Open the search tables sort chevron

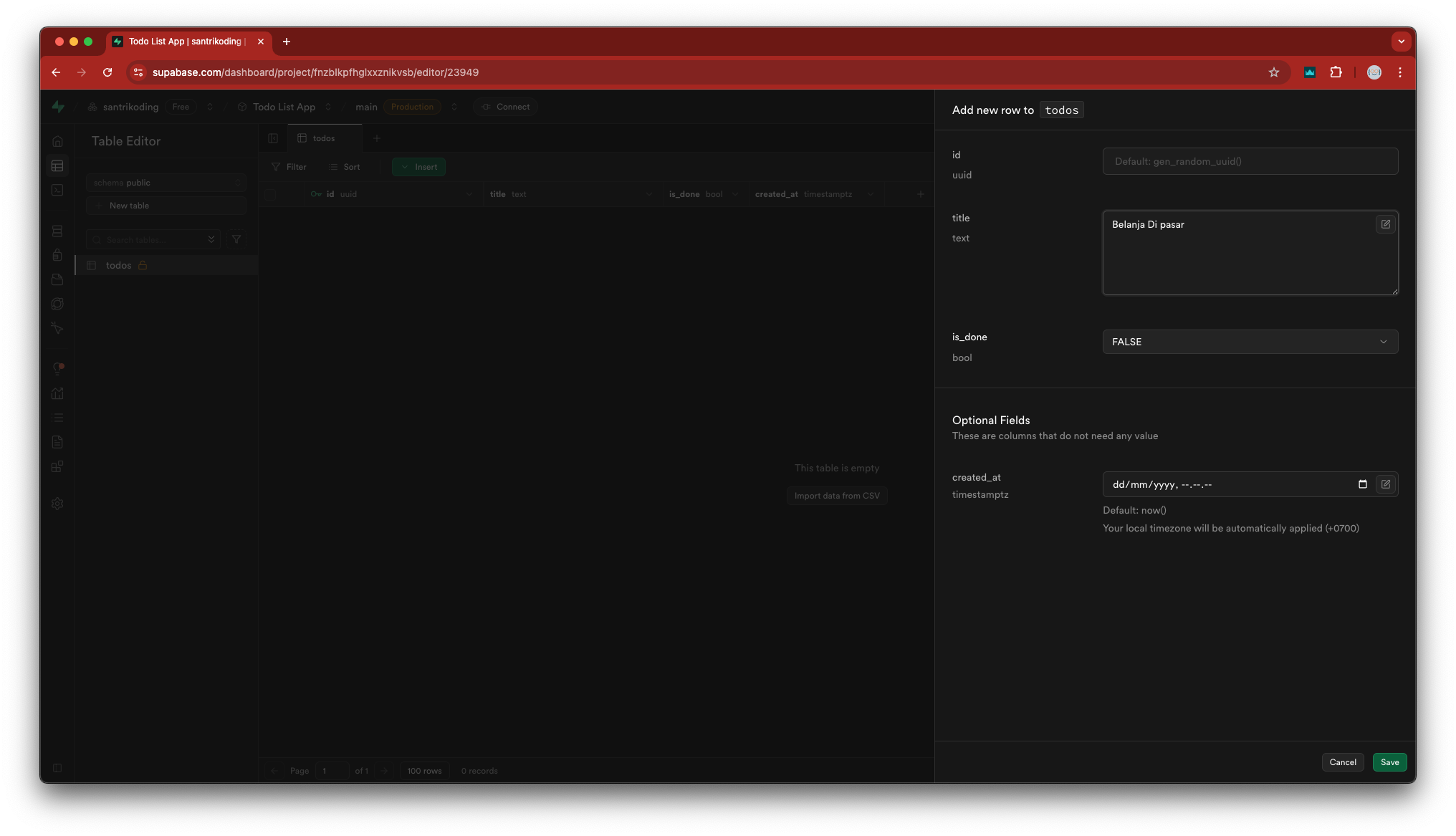(x=211, y=239)
